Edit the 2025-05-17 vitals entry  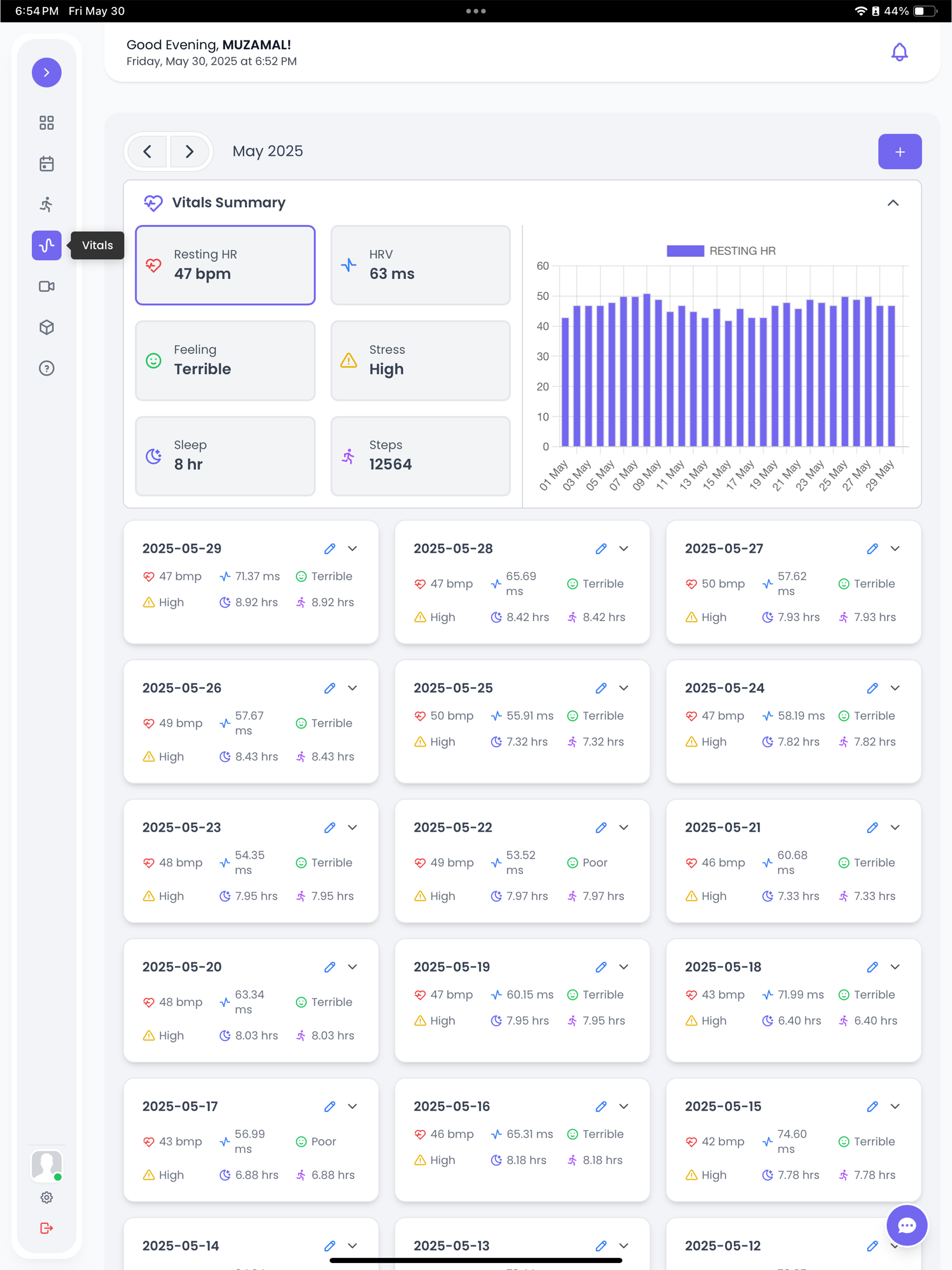click(x=329, y=1106)
